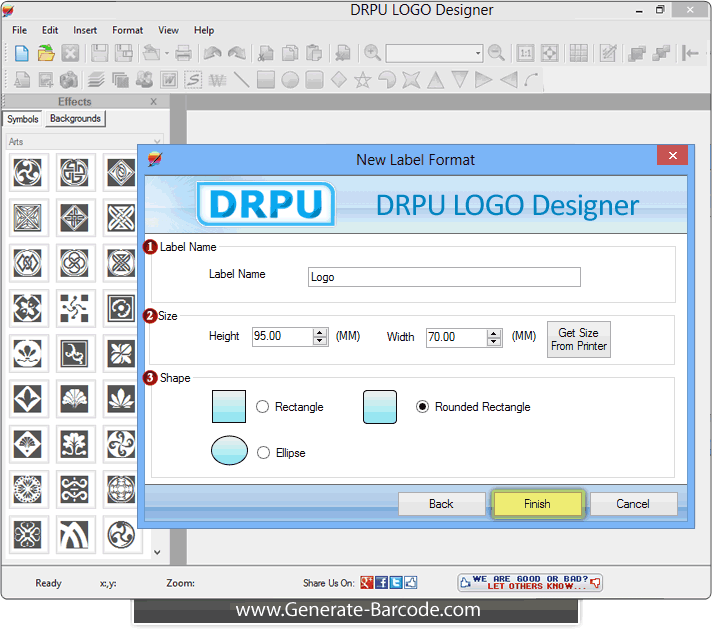Click the grid view toolbar icon
The image size is (712, 629).
(x=578, y=54)
